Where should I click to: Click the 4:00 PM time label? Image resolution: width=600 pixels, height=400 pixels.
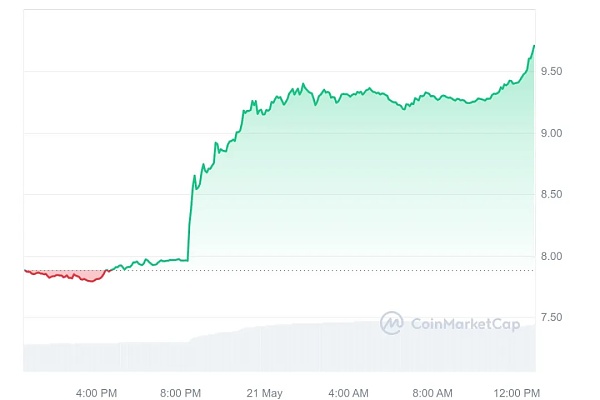pyautogui.click(x=97, y=391)
